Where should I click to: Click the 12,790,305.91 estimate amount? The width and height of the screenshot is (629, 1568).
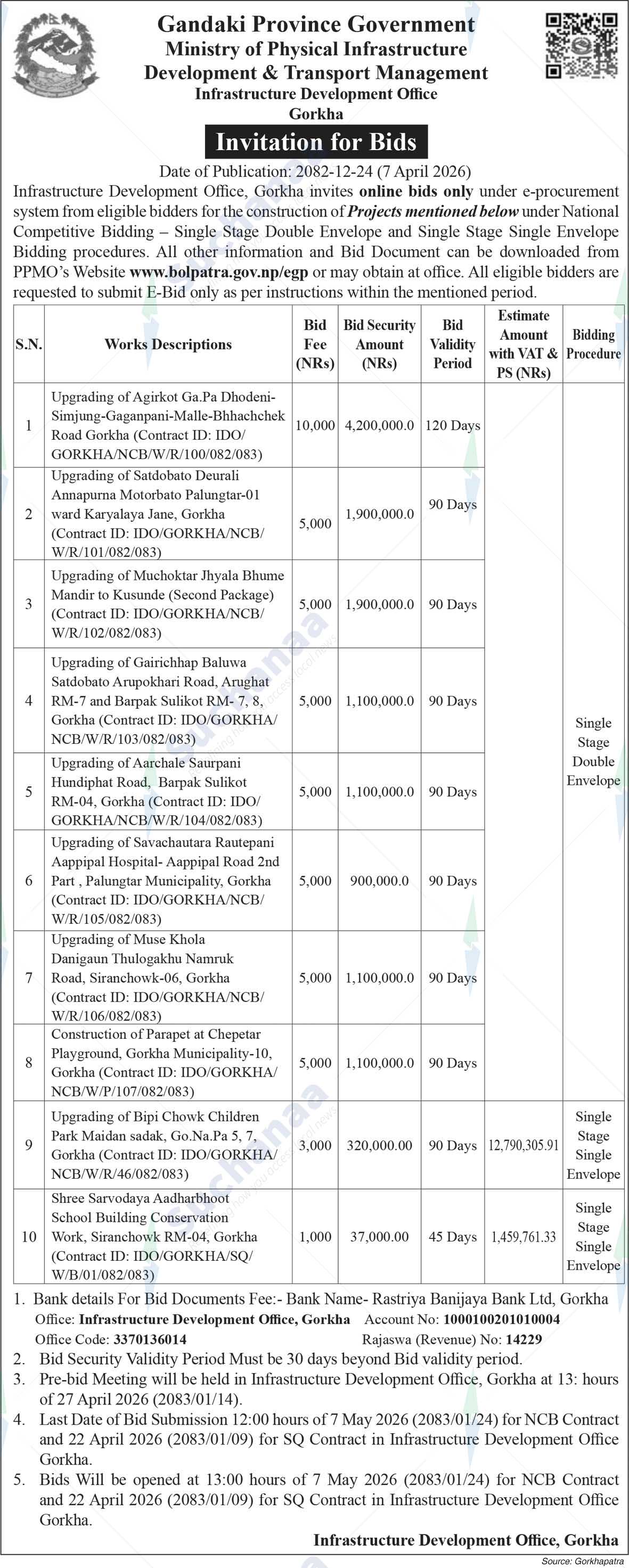coord(523,1145)
